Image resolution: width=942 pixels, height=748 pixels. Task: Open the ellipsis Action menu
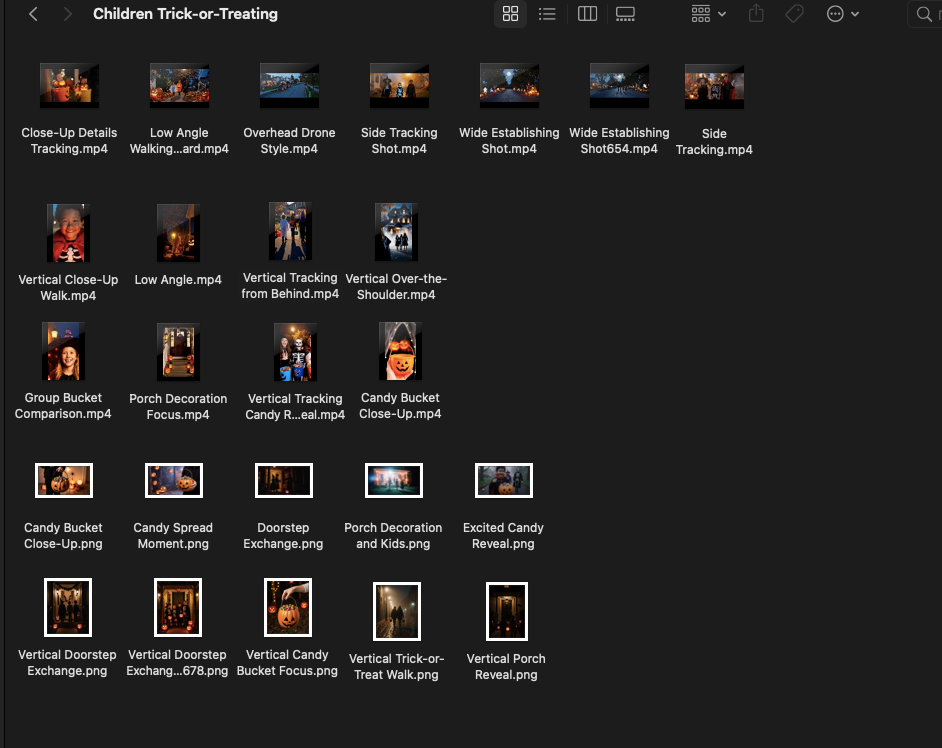coord(842,14)
